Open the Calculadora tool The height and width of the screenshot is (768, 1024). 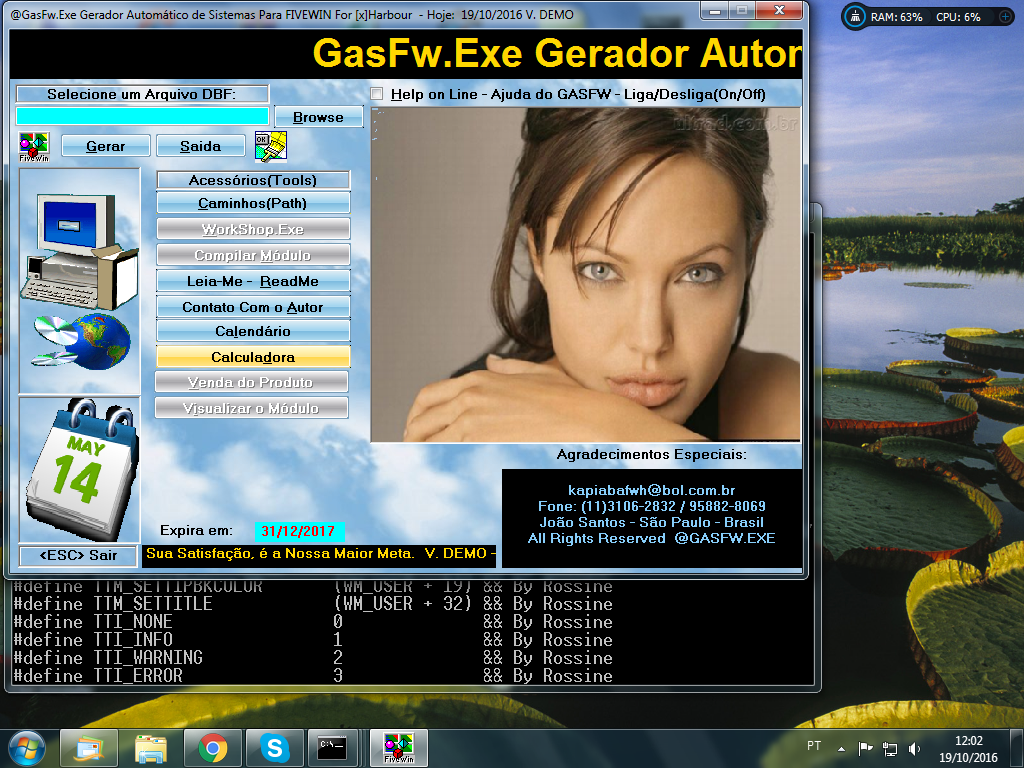point(253,357)
